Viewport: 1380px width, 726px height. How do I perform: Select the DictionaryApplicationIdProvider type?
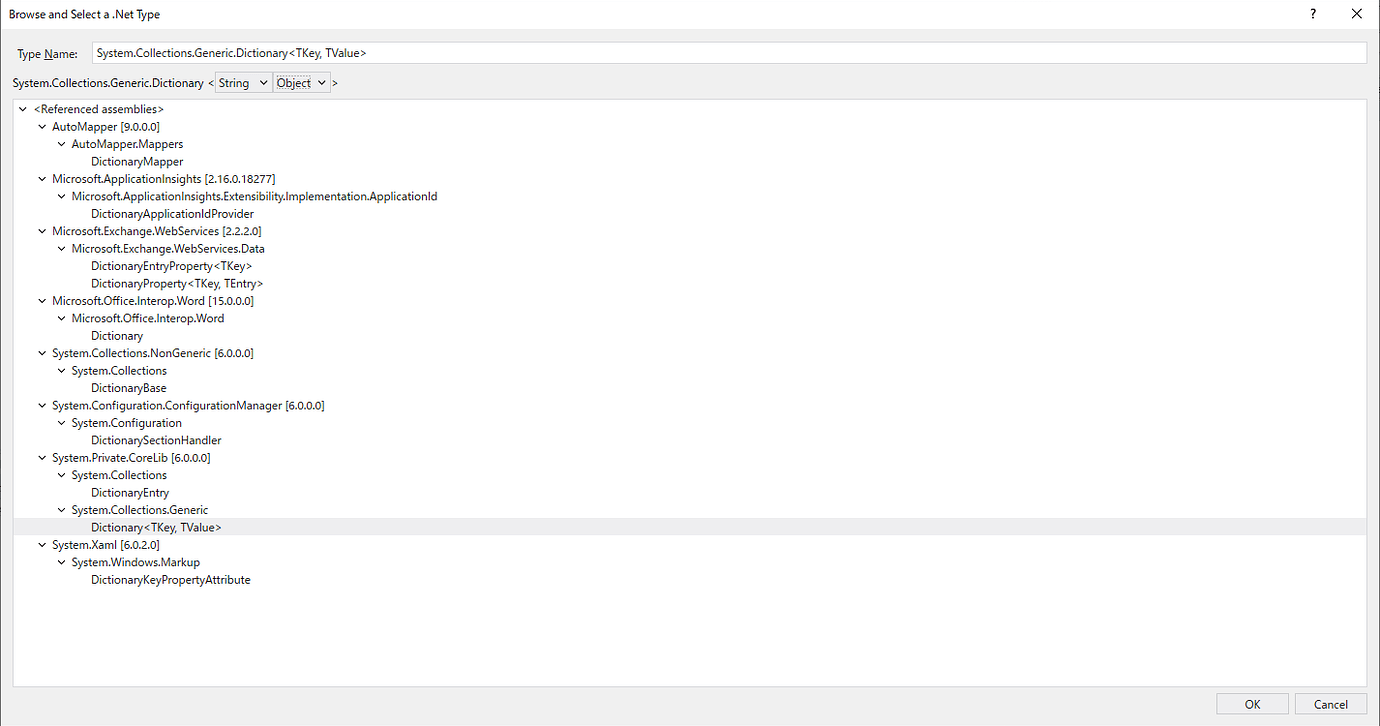[x=173, y=213]
